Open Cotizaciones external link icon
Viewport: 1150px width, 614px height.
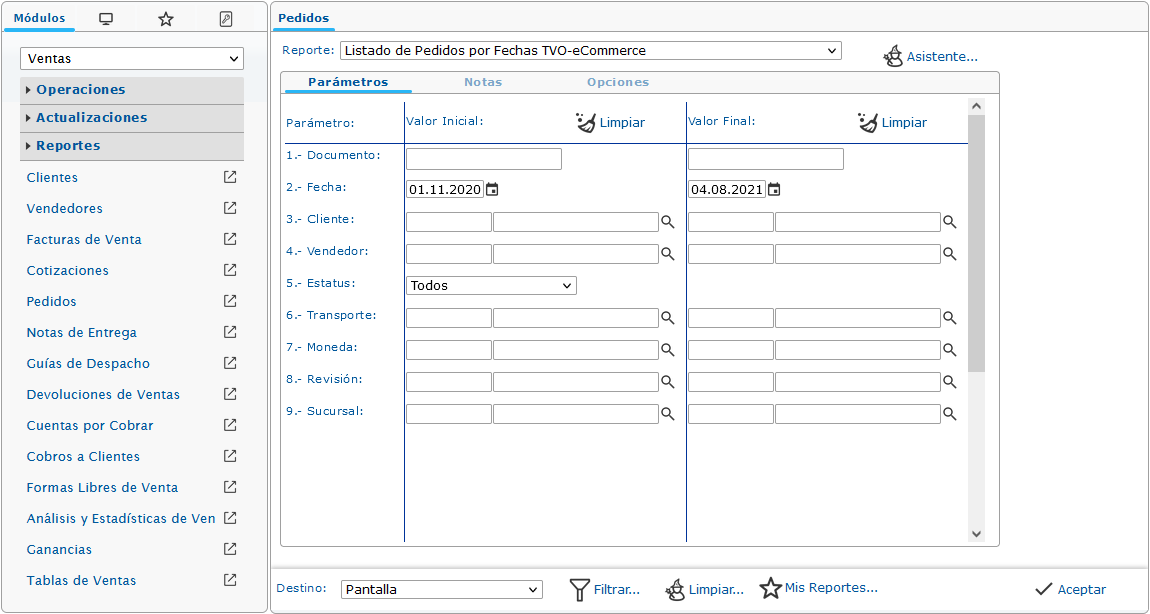tap(230, 270)
